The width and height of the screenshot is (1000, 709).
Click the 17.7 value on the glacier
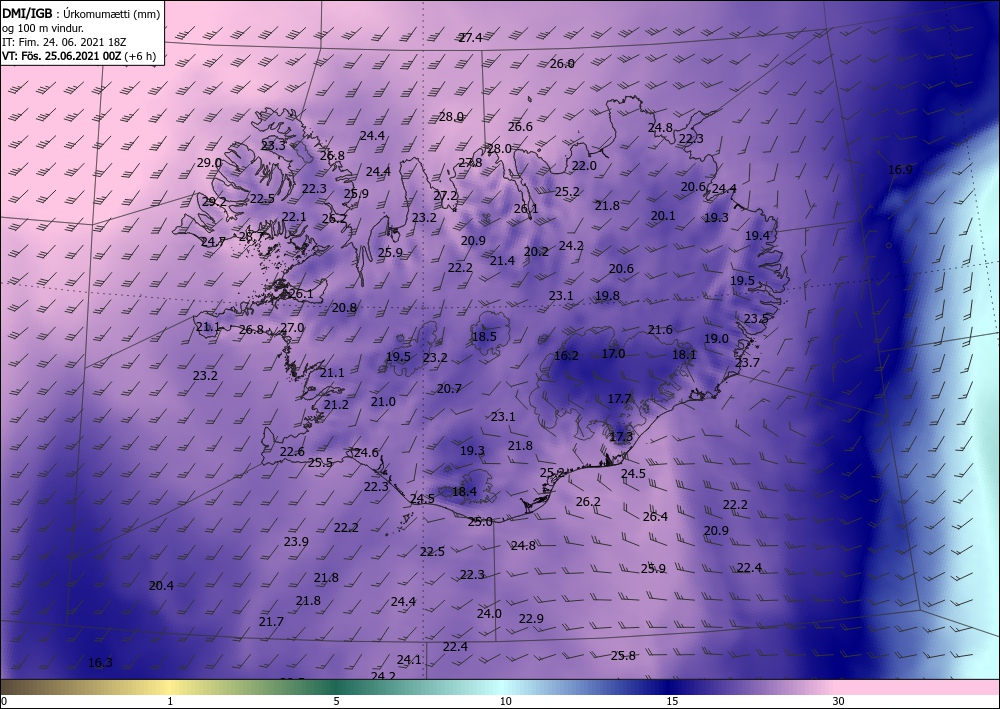pyautogui.click(x=619, y=398)
